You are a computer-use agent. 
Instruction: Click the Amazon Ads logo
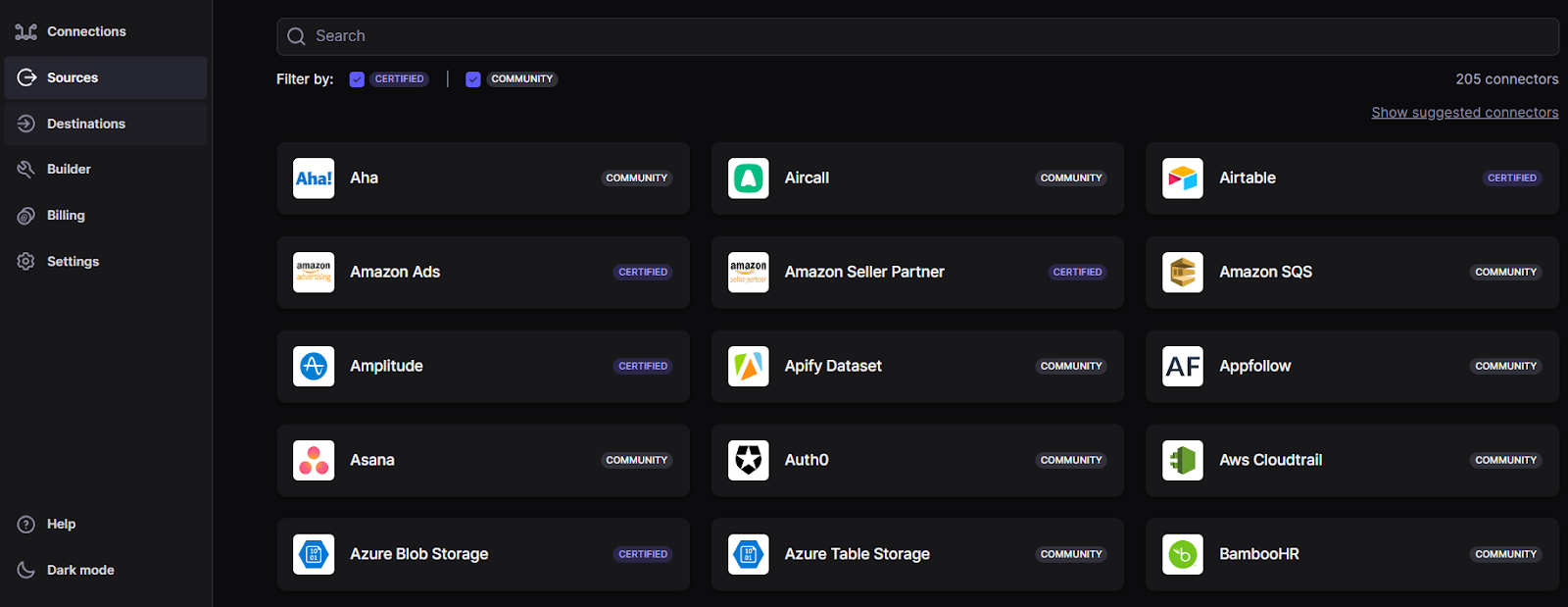pyautogui.click(x=314, y=273)
